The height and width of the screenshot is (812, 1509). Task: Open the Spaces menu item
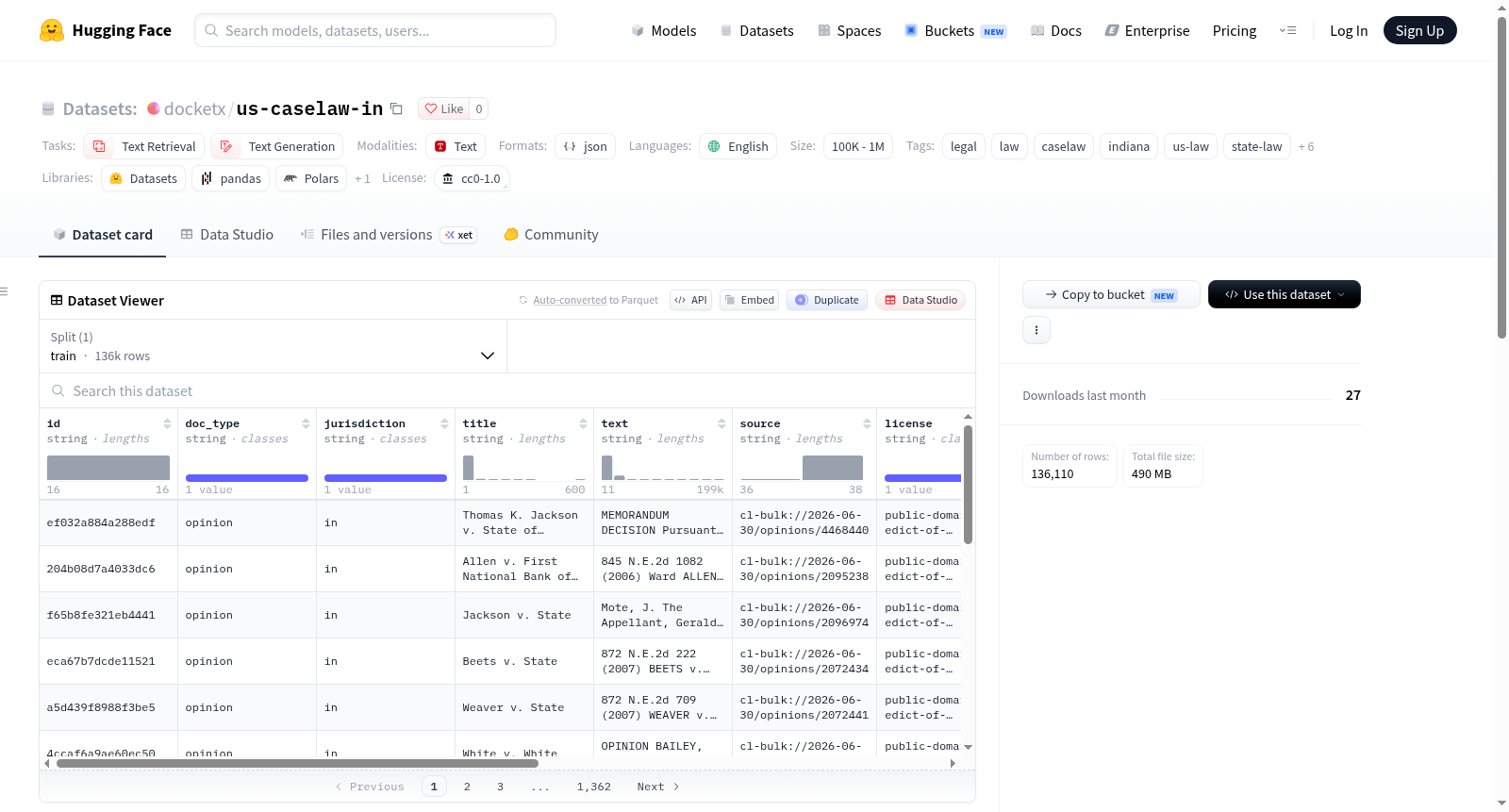(850, 30)
